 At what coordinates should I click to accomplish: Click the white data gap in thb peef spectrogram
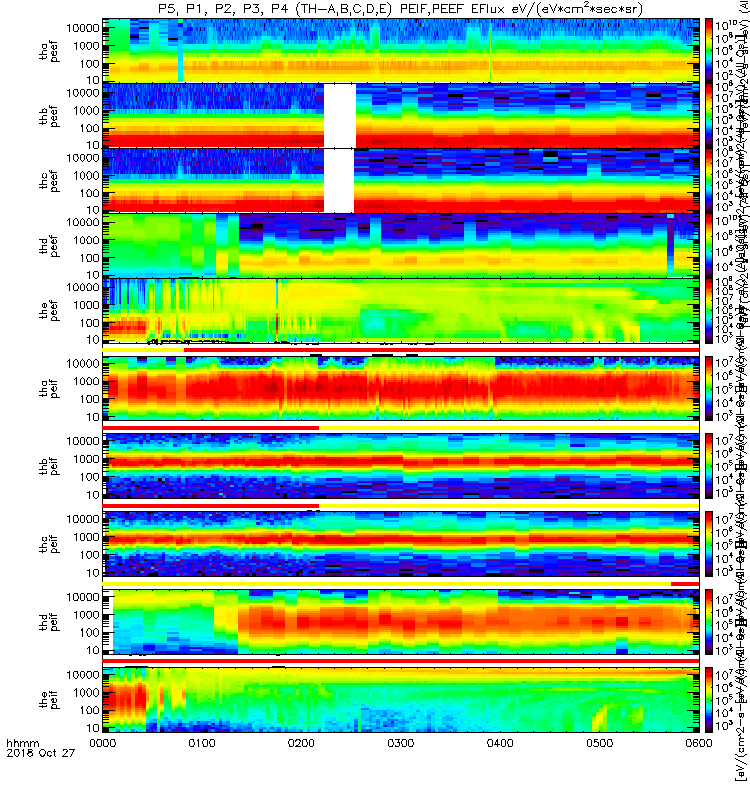click(x=340, y=116)
